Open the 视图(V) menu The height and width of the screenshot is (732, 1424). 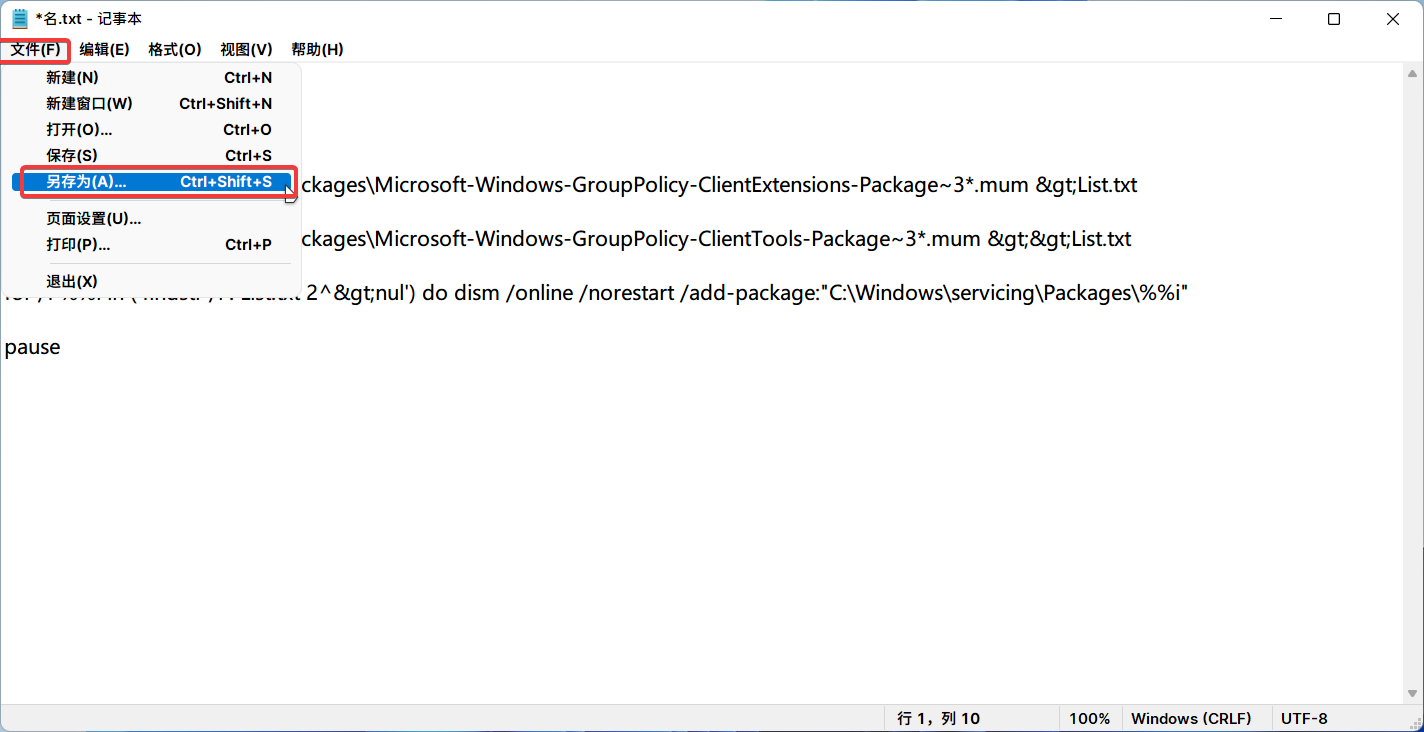click(246, 49)
